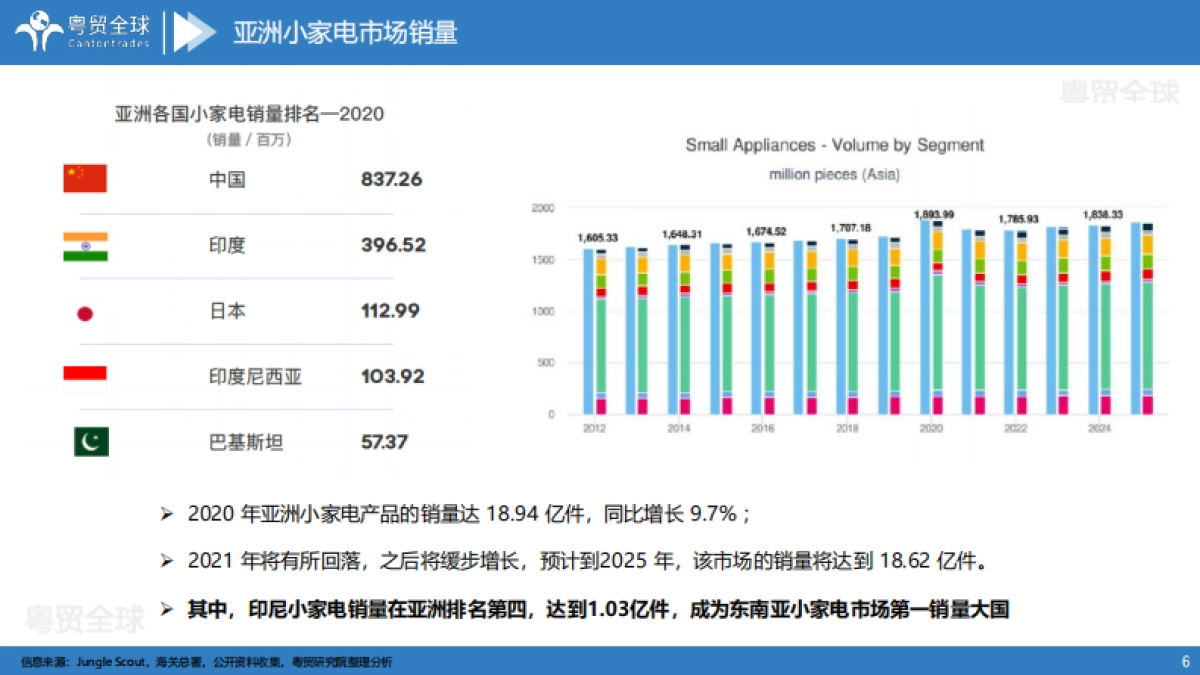Select the China sales value 837.26
1200x675 pixels.
(394, 179)
